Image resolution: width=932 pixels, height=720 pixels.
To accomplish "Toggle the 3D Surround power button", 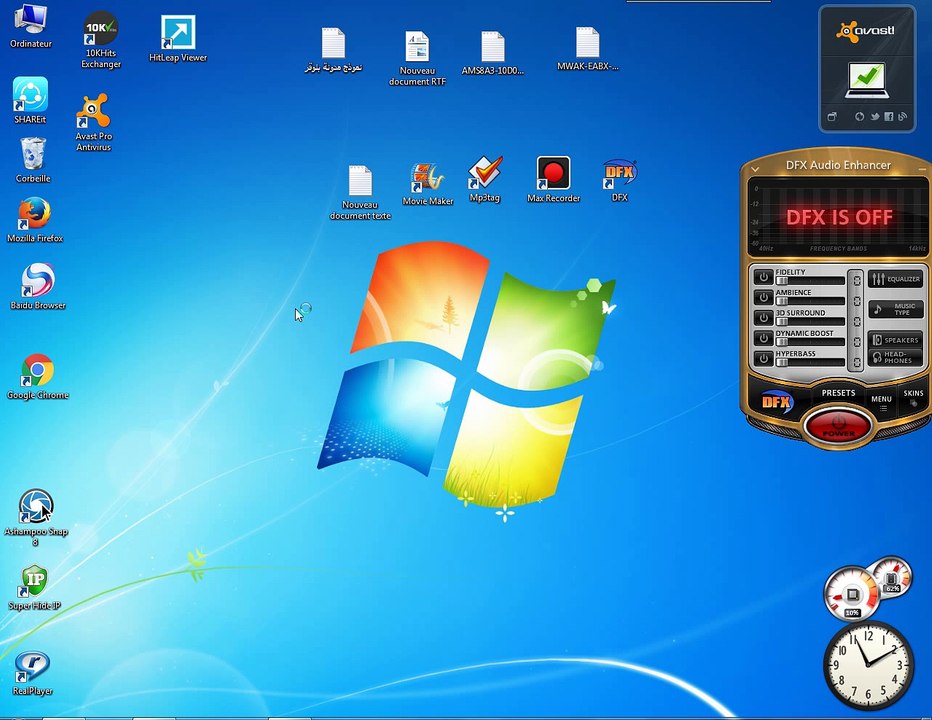I will 763,317.
